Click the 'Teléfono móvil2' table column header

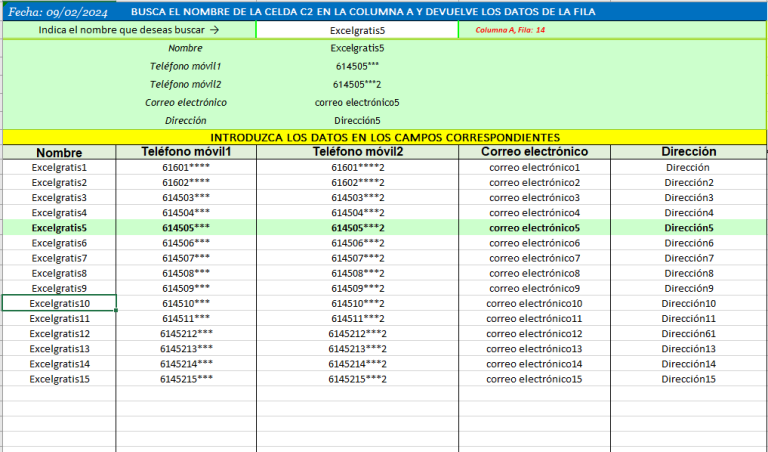(358, 152)
